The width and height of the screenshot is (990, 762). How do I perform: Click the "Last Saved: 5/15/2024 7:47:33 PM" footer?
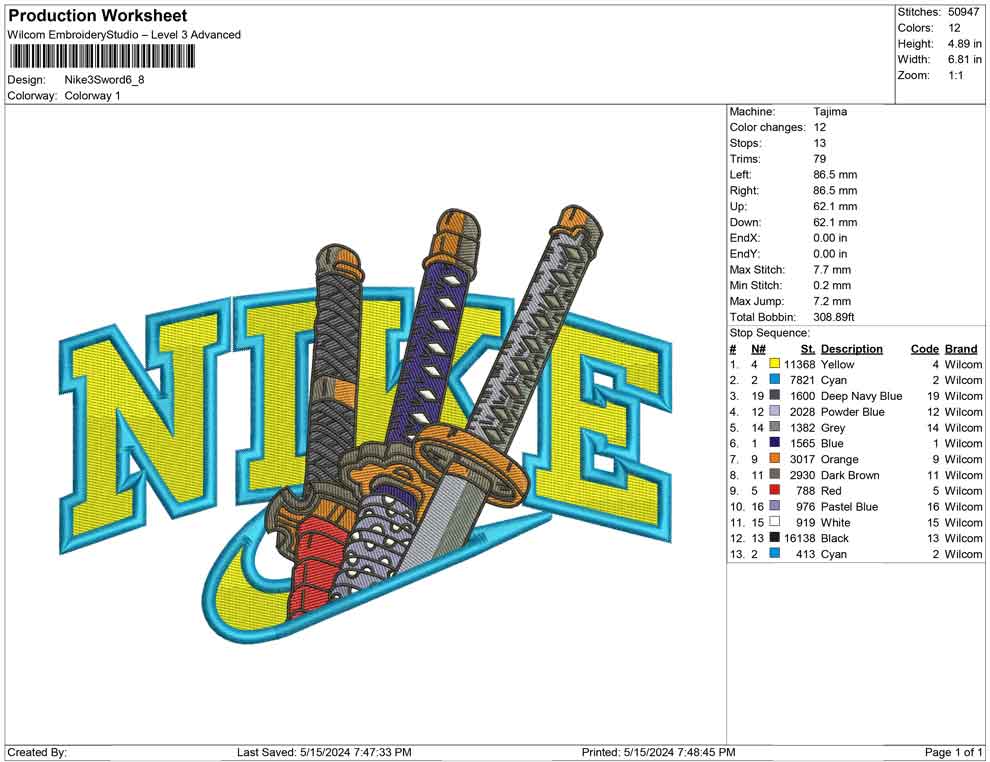(x=325, y=752)
